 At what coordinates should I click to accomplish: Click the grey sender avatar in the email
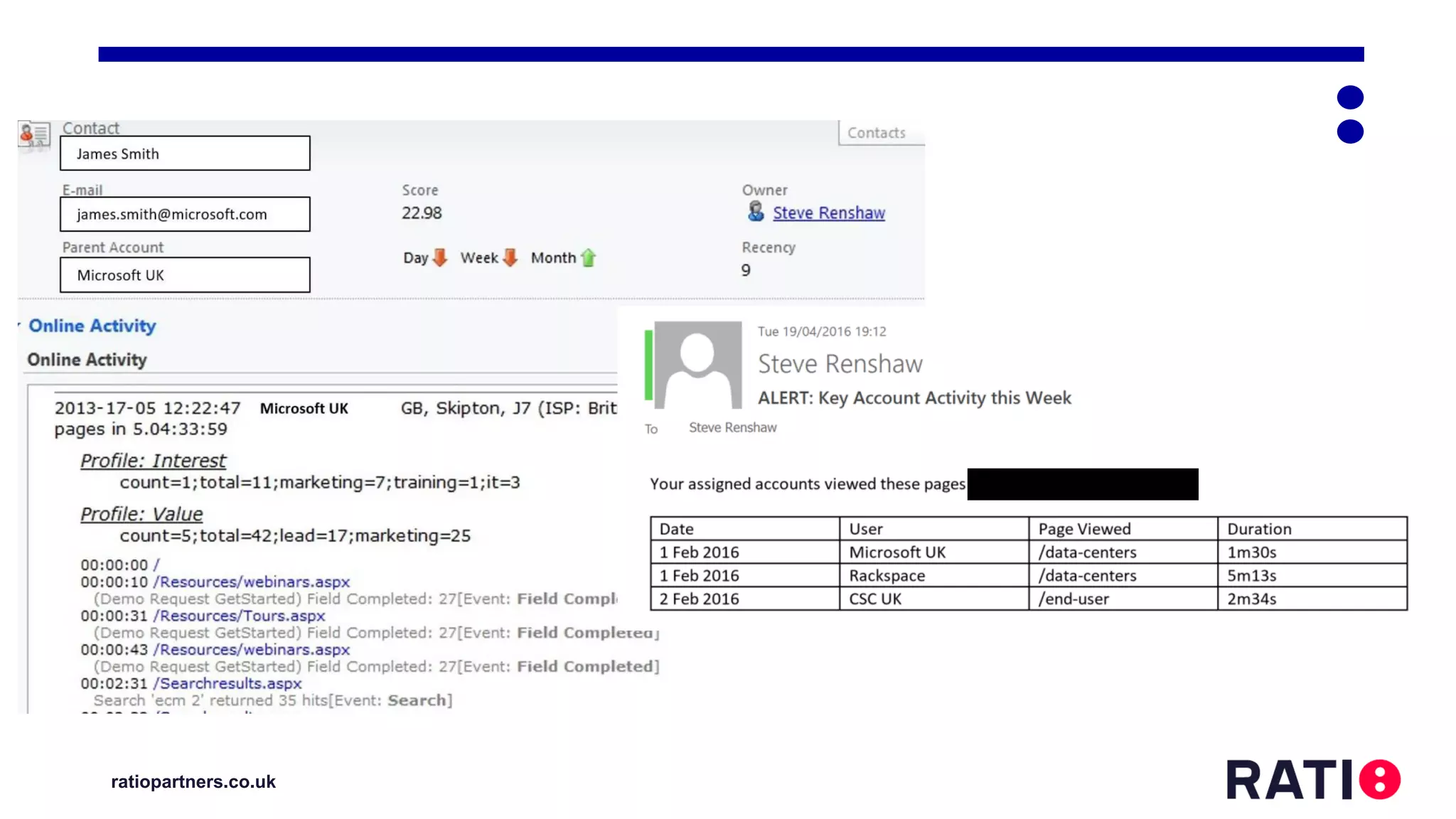click(697, 365)
